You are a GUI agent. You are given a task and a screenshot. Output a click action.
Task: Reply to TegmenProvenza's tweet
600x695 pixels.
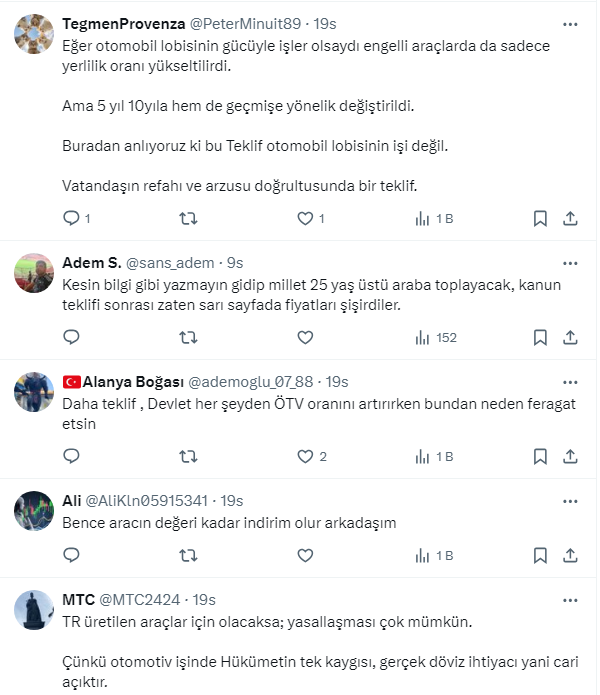coord(71,218)
